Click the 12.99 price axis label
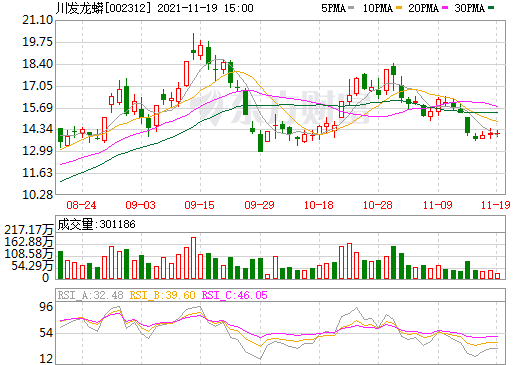This screenshot has width=520, height=365. (x=37, y=151)
